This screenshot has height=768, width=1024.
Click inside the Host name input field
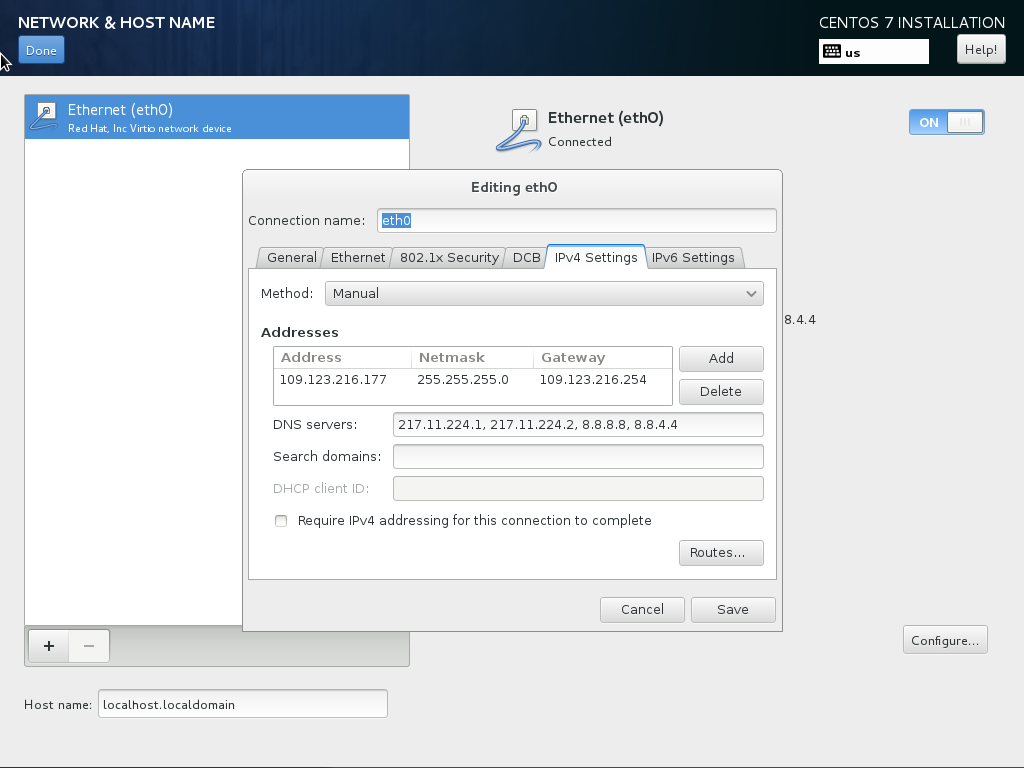click(242, 703)
